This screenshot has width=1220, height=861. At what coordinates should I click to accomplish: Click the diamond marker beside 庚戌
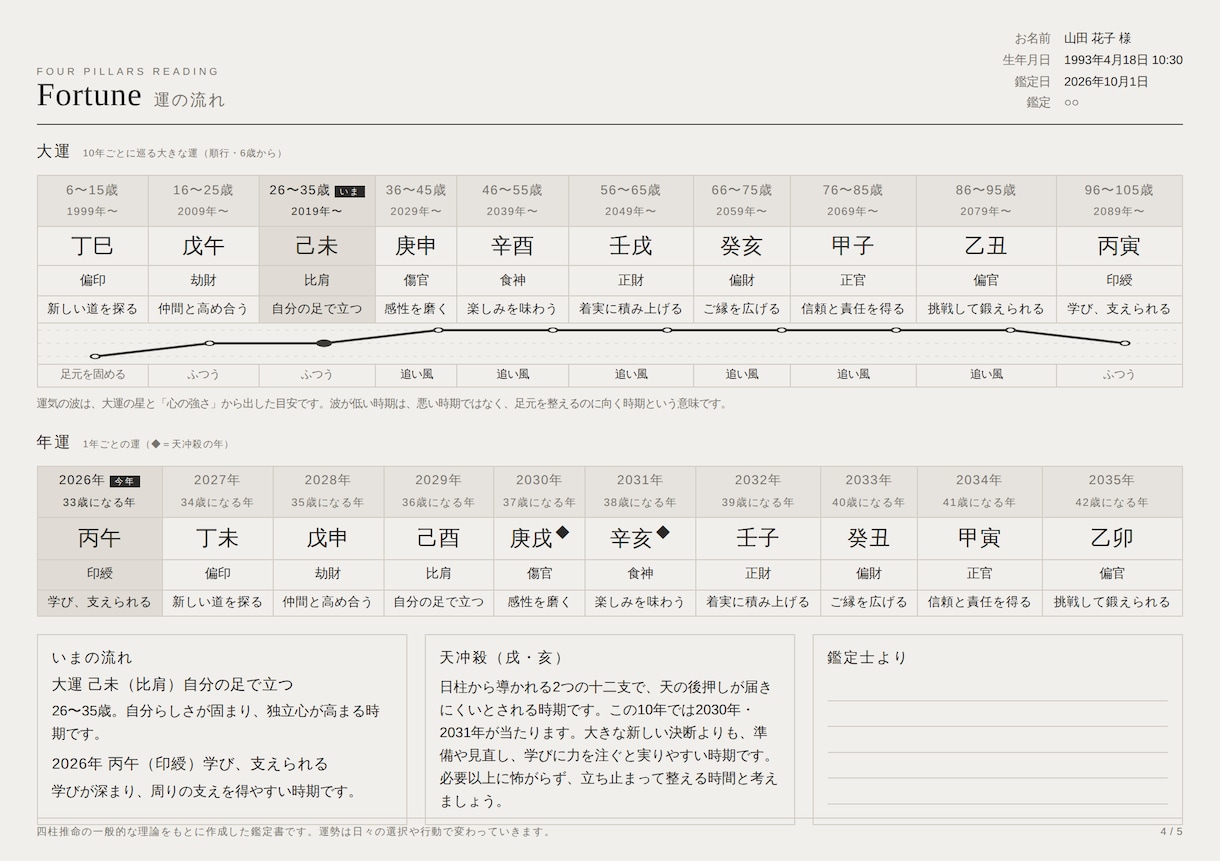[563, 533]
